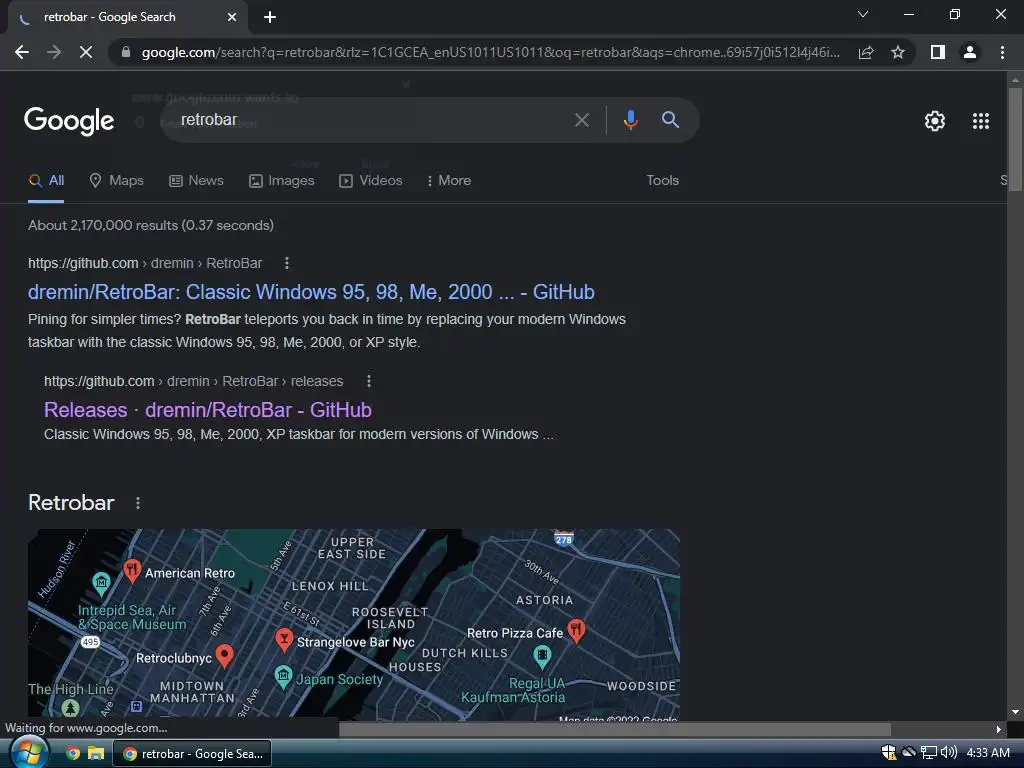Switch to the News tab
The width and height of the screenshot is (1024, 768).
197,181
